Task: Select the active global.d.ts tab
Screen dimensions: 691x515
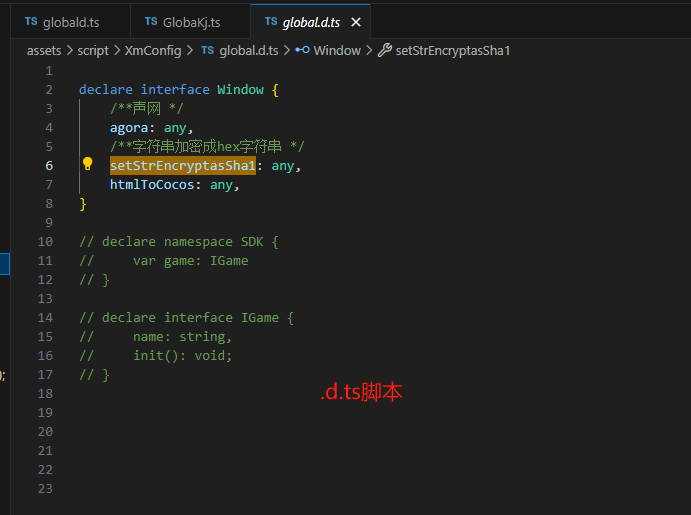Action: [x=311, y=22]
